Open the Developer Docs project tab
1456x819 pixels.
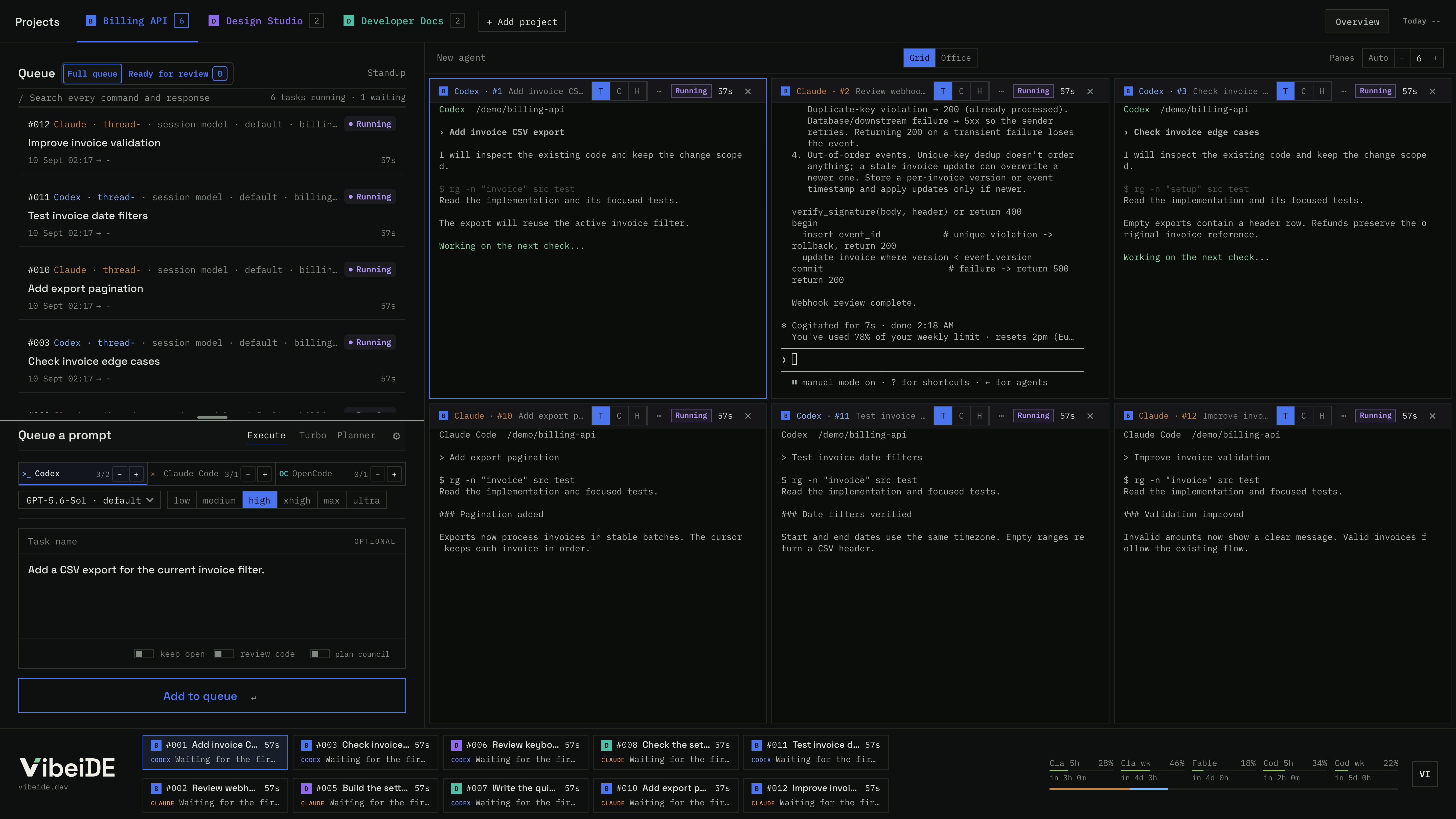pyautogui.click(x=404, y=21)
